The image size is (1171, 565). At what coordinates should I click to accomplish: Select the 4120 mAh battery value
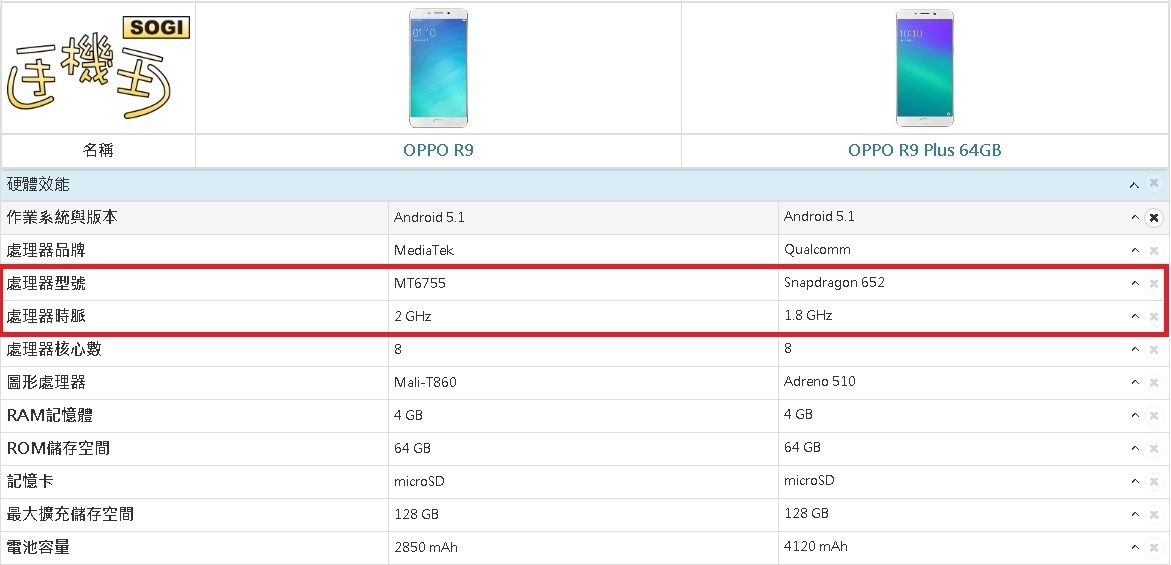pos(816,546)
